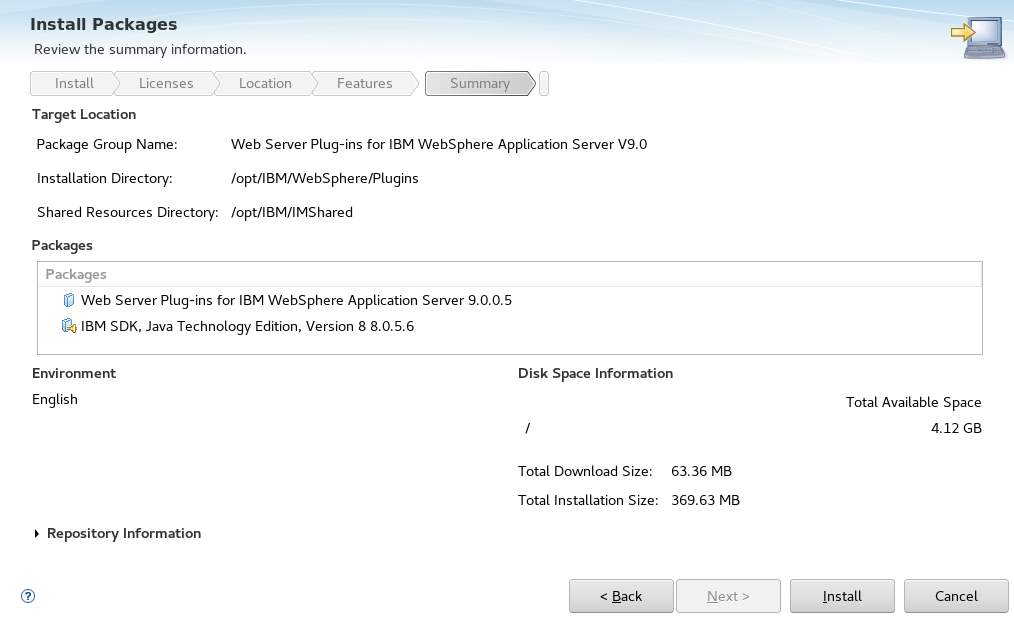1014x626 pixels.
Task: Go to the Location wizard step
Action: [264, 83]
